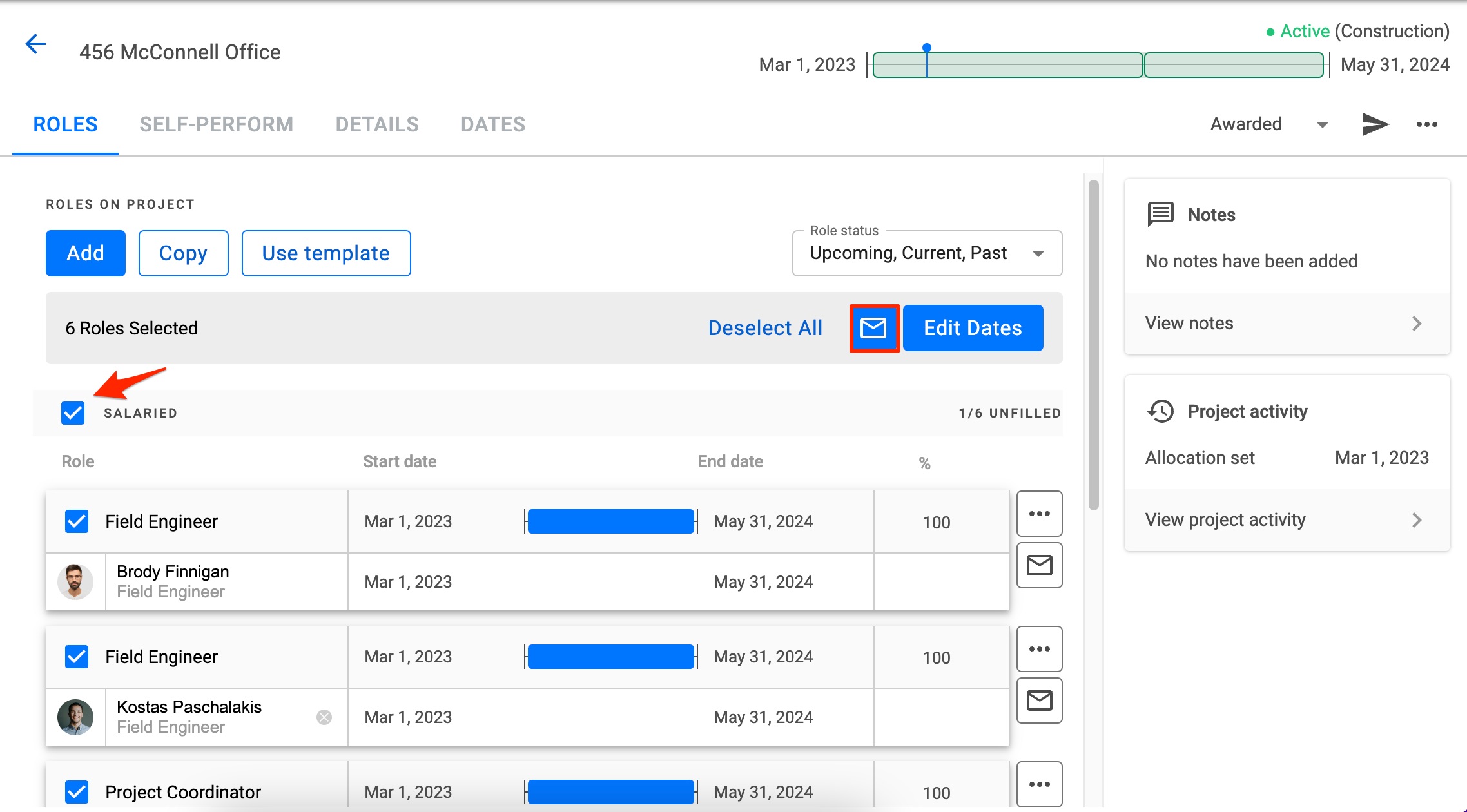Click Deselect All link

pos(765,327)
